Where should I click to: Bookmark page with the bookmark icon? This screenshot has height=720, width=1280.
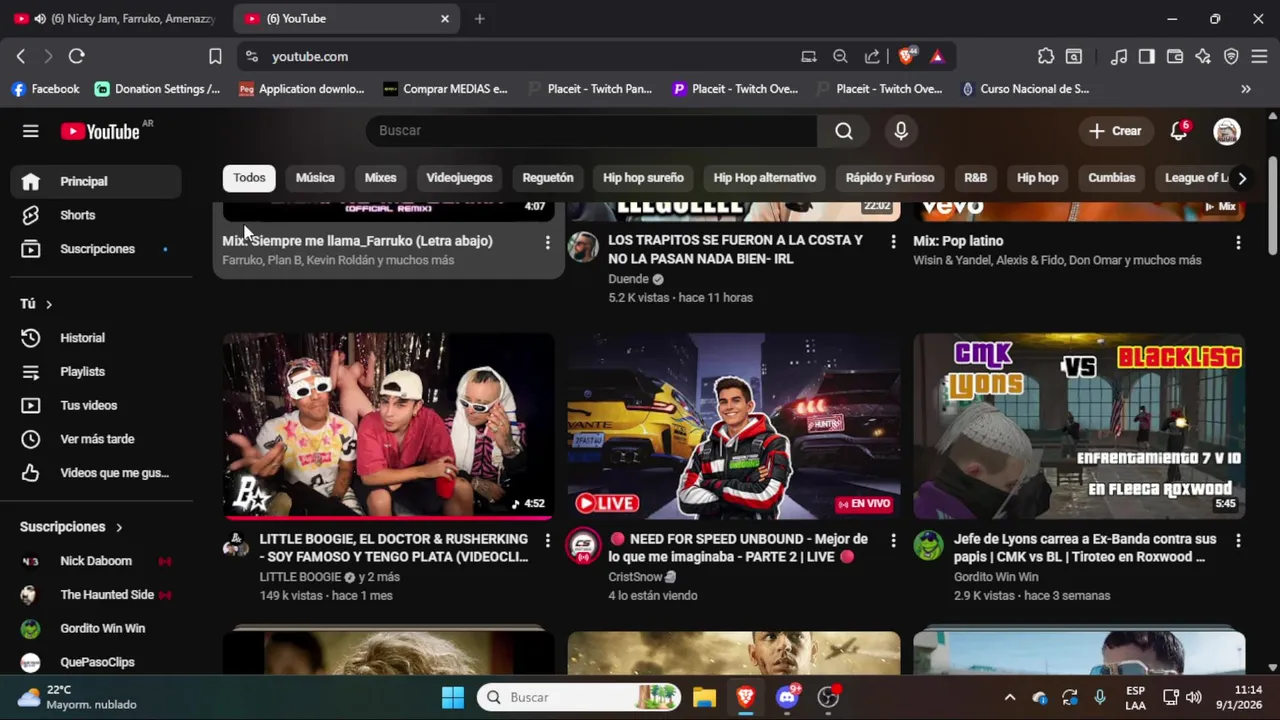tap(215, 56)
